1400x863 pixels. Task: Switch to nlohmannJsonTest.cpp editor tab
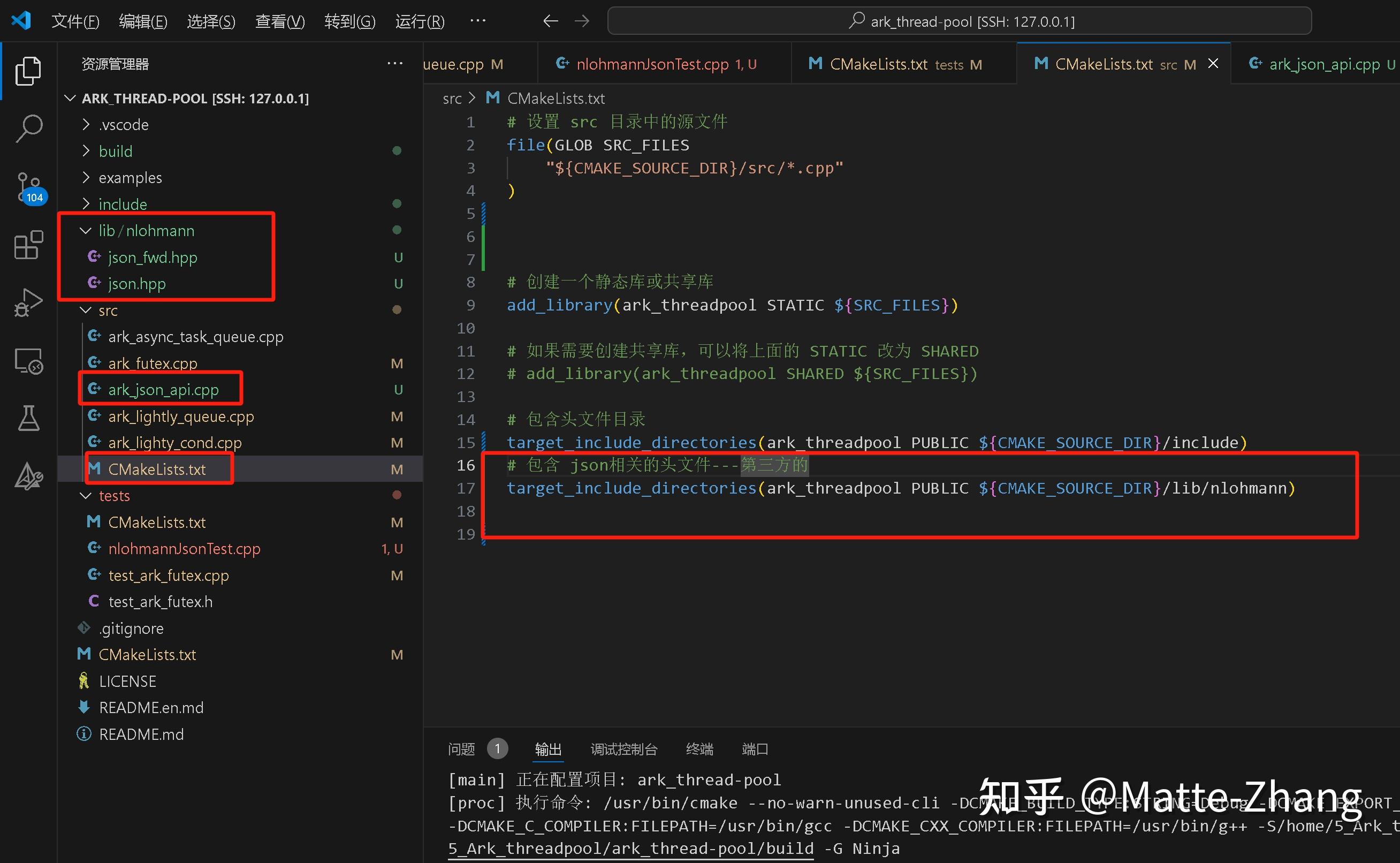(x=652, y=64)
